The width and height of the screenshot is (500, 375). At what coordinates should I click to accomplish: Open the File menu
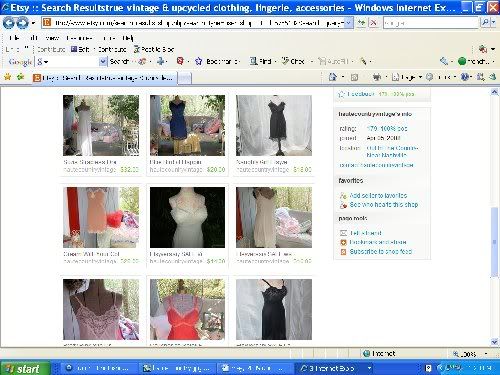15,38
